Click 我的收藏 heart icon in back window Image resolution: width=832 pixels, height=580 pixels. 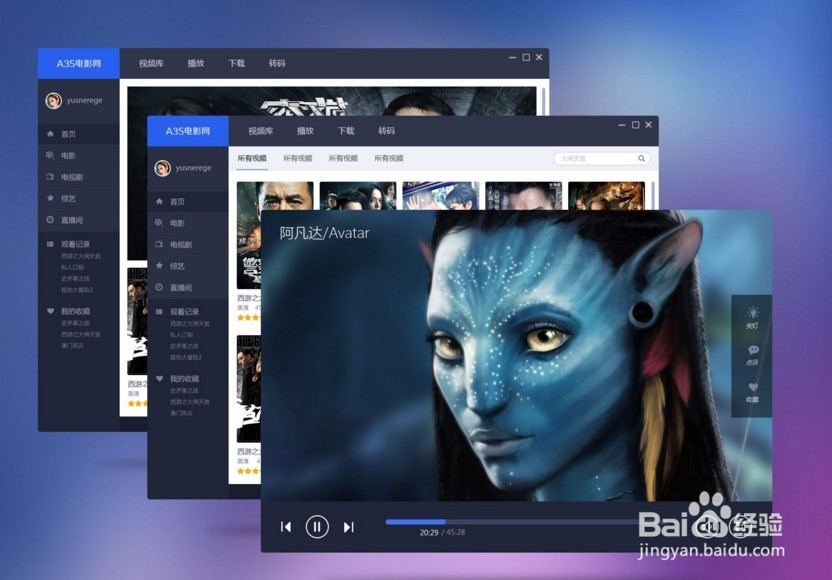point(50,311)
